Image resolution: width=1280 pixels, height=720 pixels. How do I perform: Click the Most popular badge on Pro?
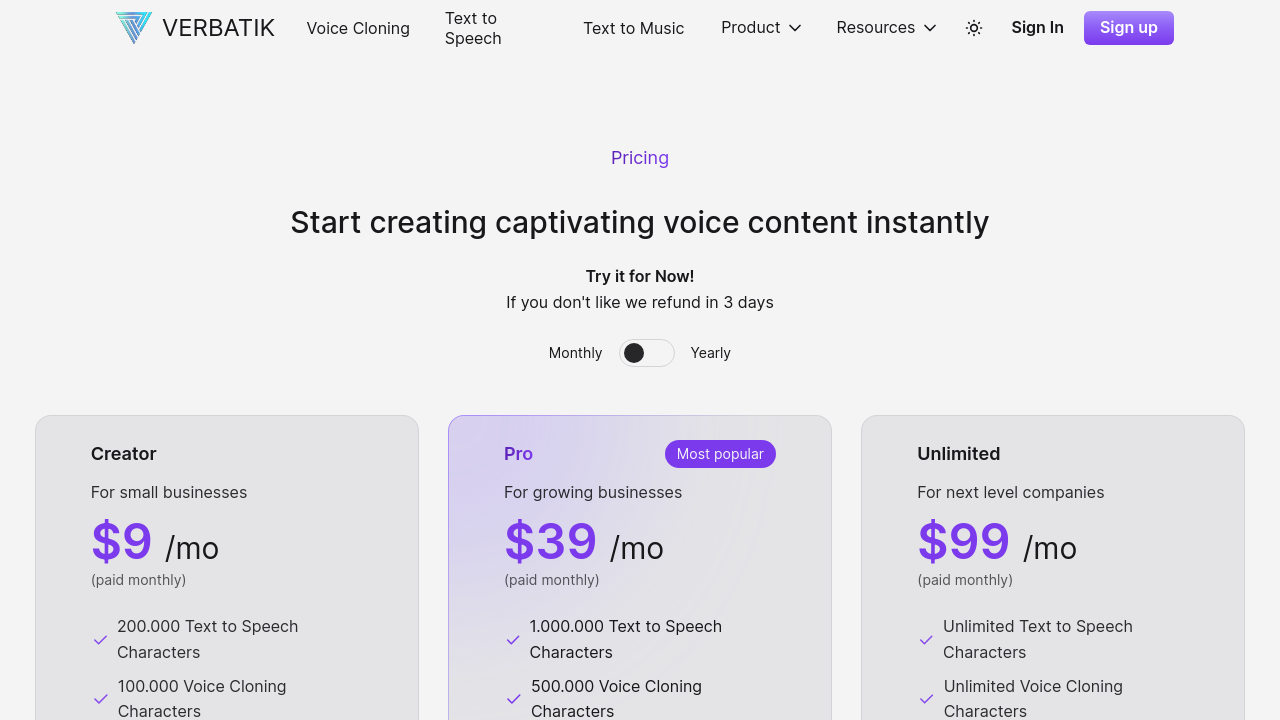click(x=720, y=454)
